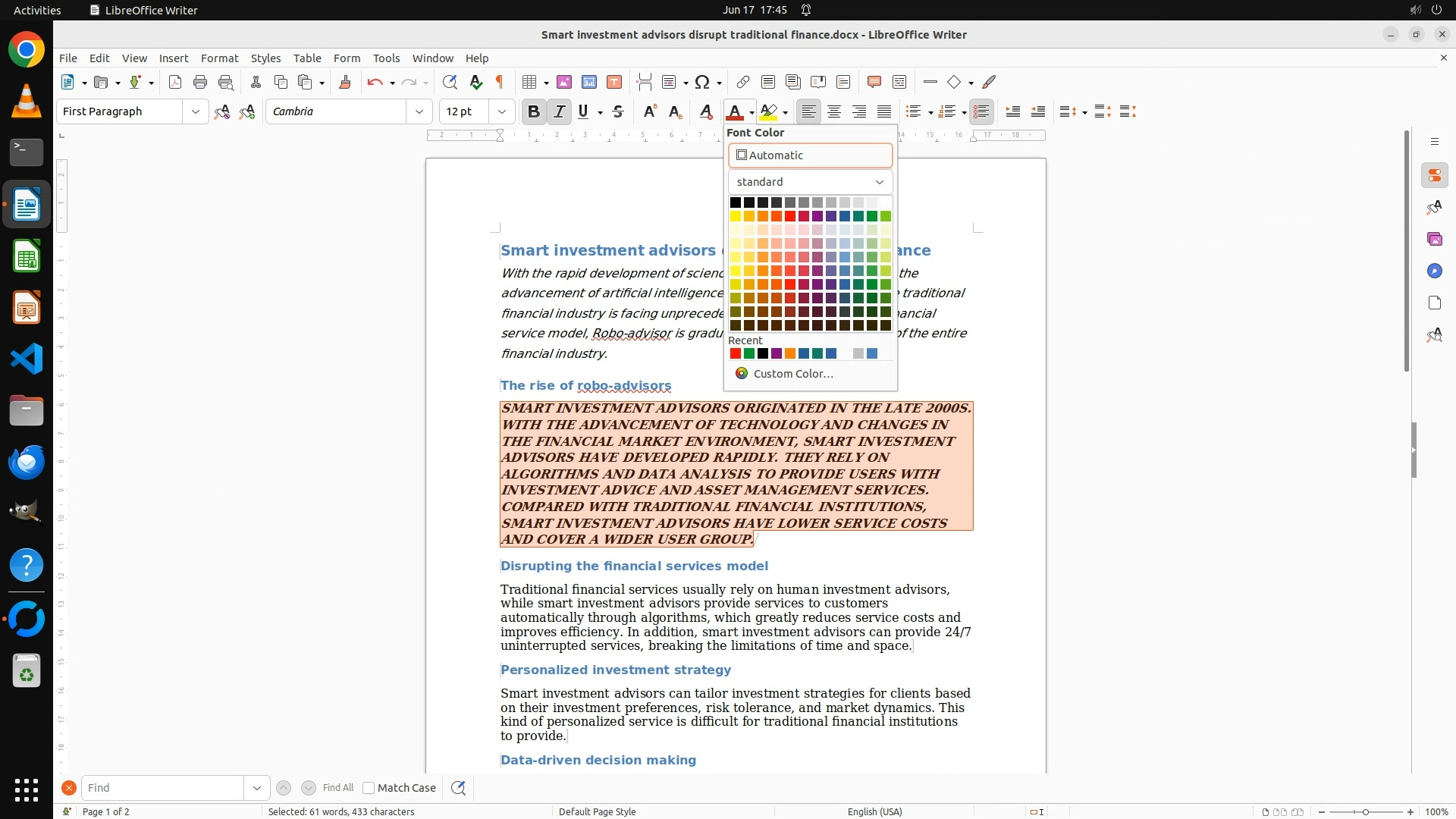Click the Justified alignment icon
Viewport: 1456px width, 819px height.
tap(884, 111)
